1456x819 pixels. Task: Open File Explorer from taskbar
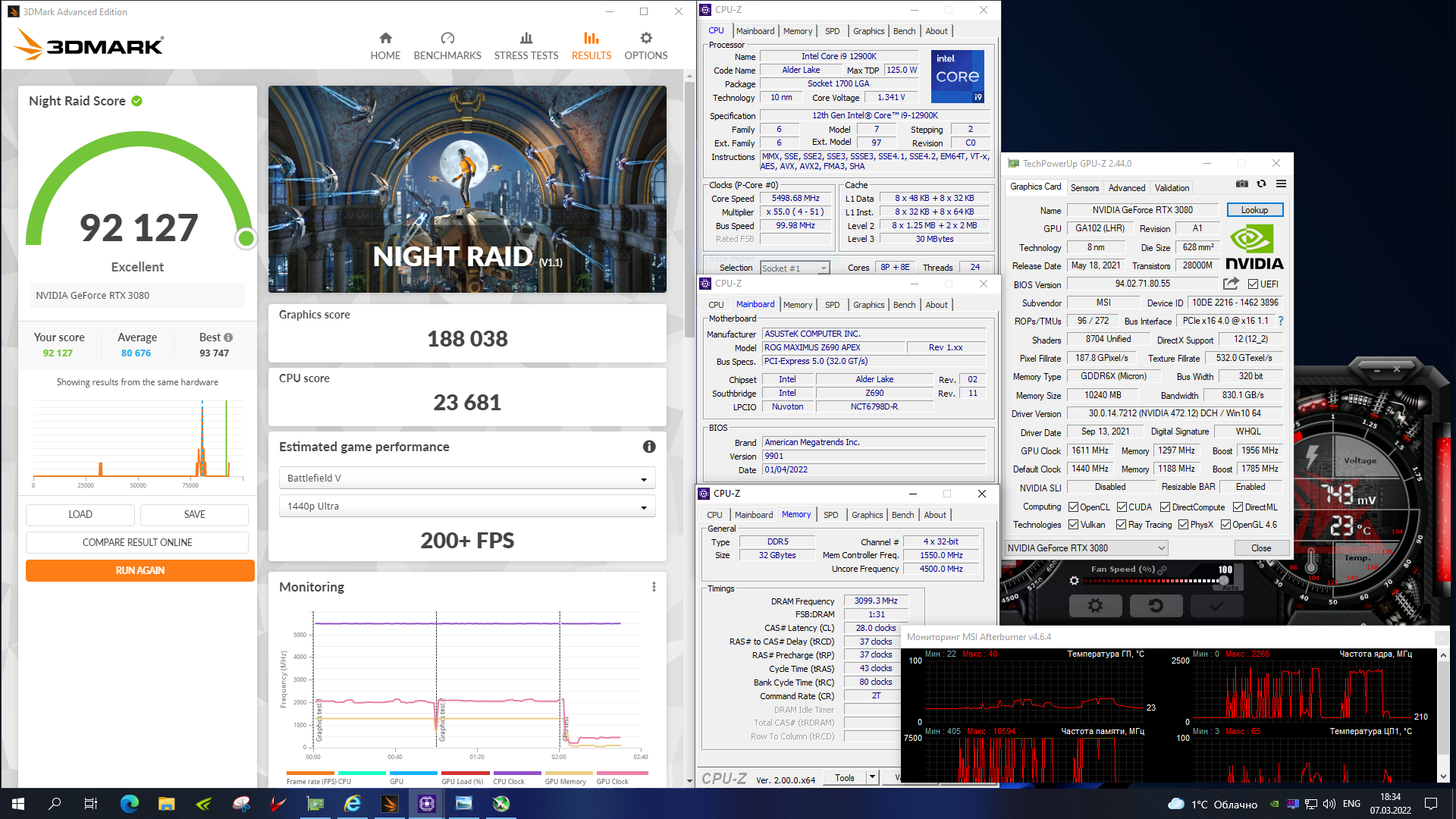pos(166,804)
